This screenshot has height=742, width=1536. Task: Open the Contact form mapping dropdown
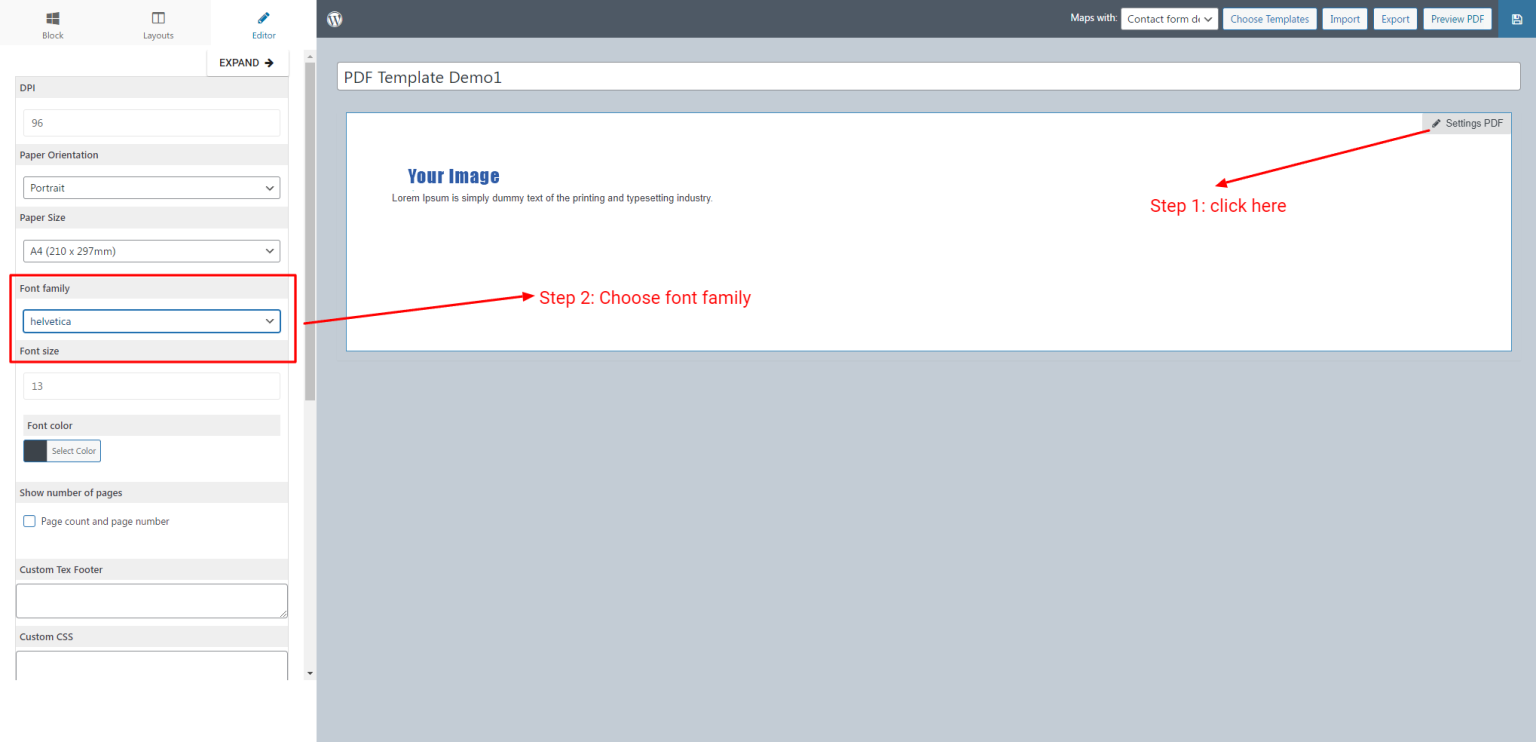tap(1168, 18)
